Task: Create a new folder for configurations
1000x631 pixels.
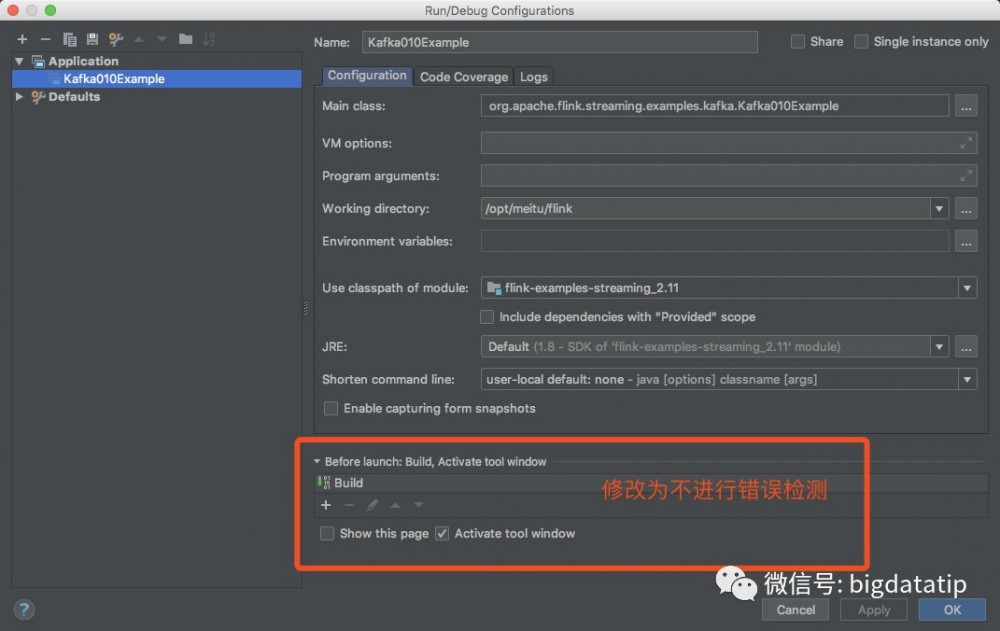Action: [x=187, y=39]
